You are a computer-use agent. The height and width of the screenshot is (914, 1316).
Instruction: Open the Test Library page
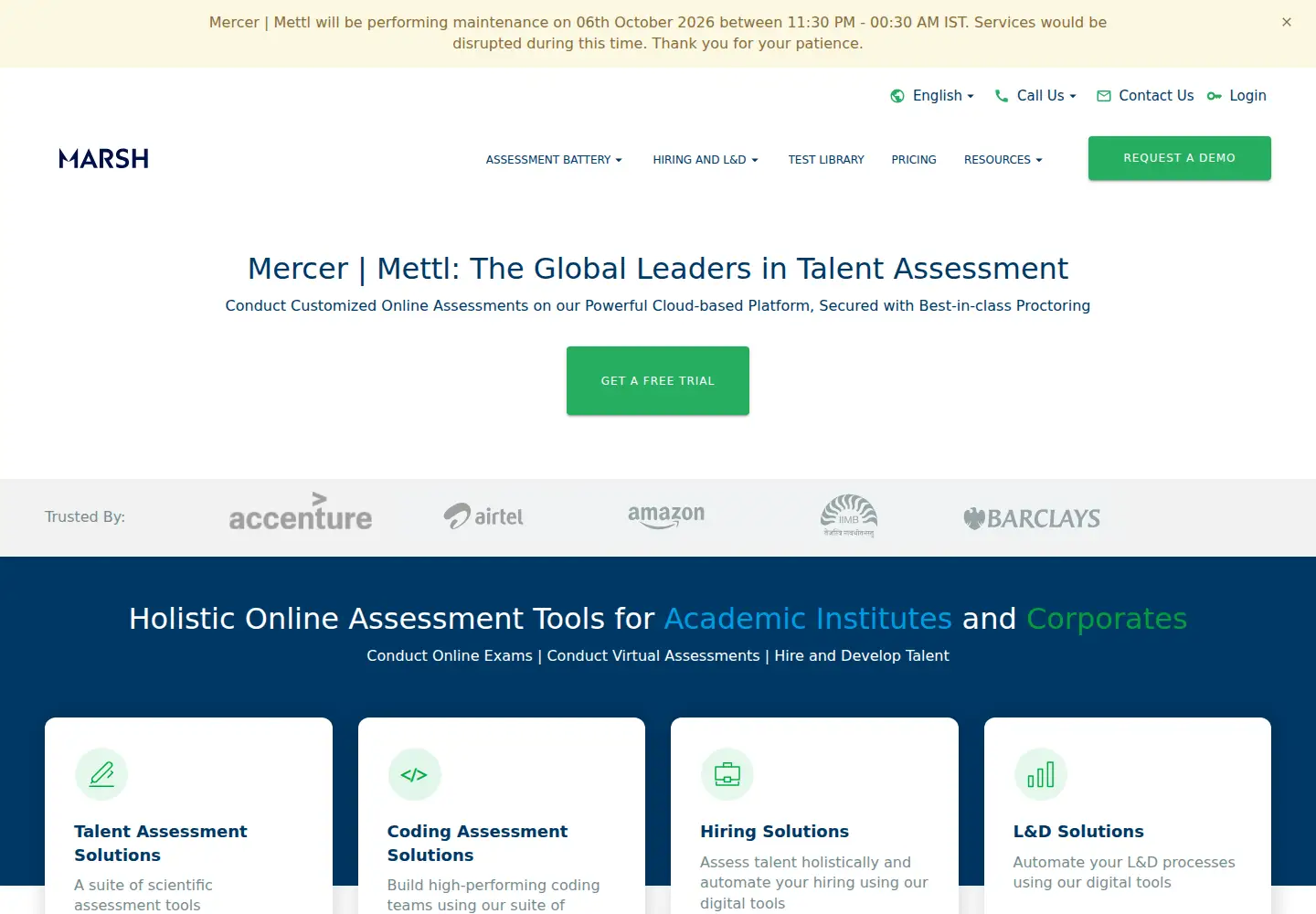pyautogui.click(x=826, y=160)
